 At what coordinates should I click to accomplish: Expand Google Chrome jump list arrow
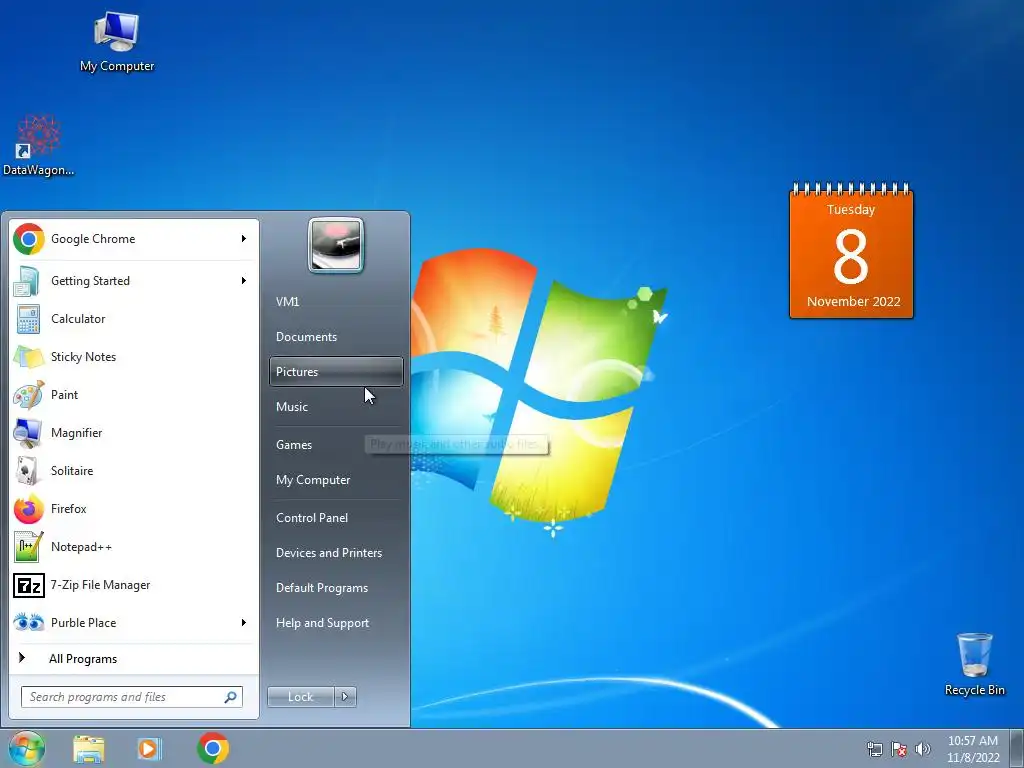coord(244,239)
